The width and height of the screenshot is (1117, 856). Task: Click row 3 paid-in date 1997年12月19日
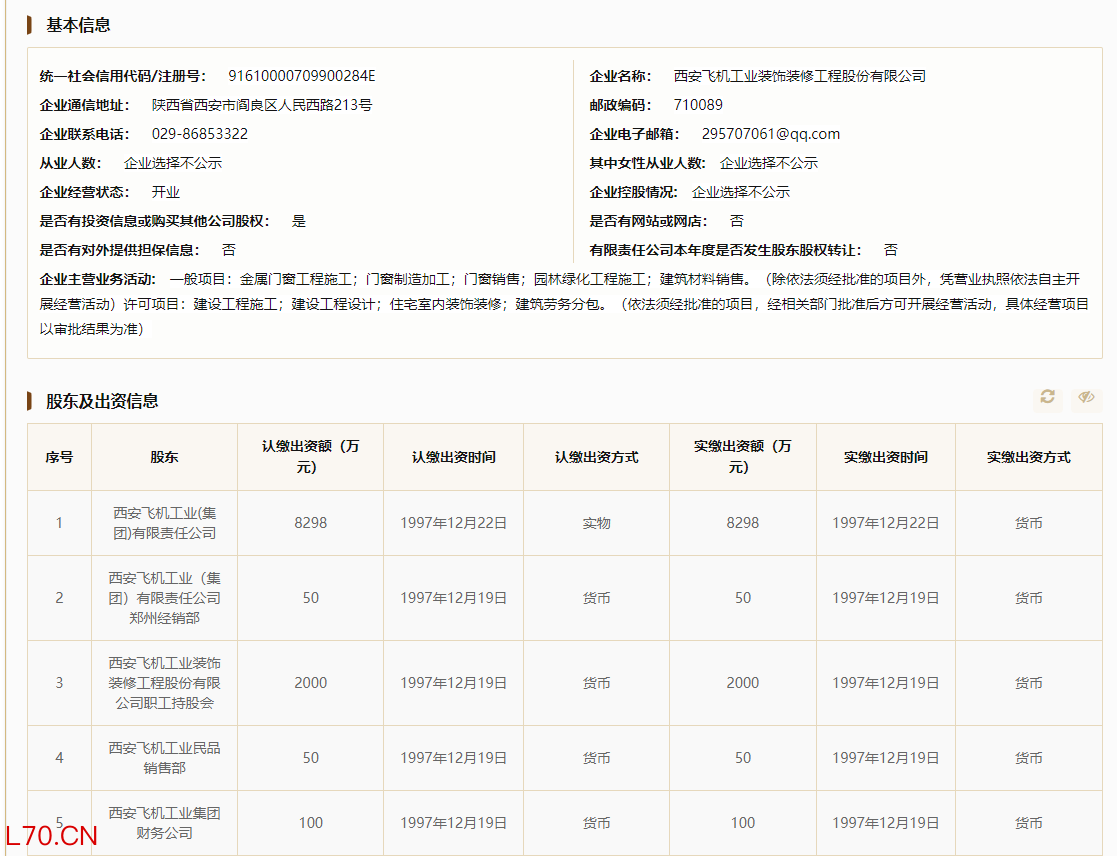point(885,683)
